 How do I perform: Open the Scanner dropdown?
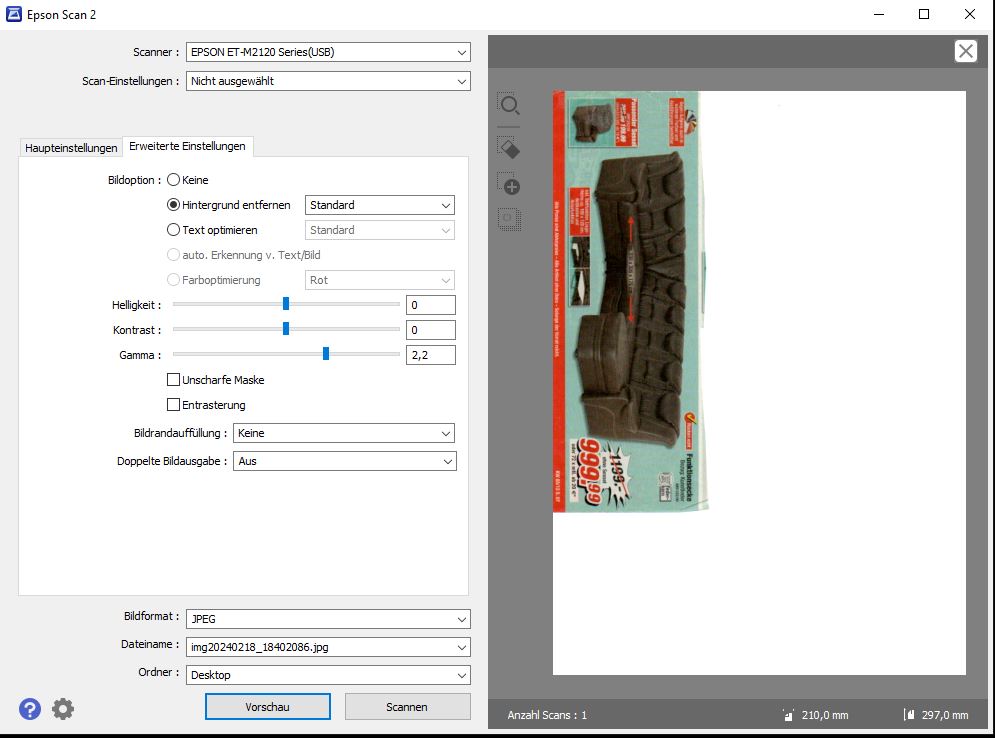328,52
